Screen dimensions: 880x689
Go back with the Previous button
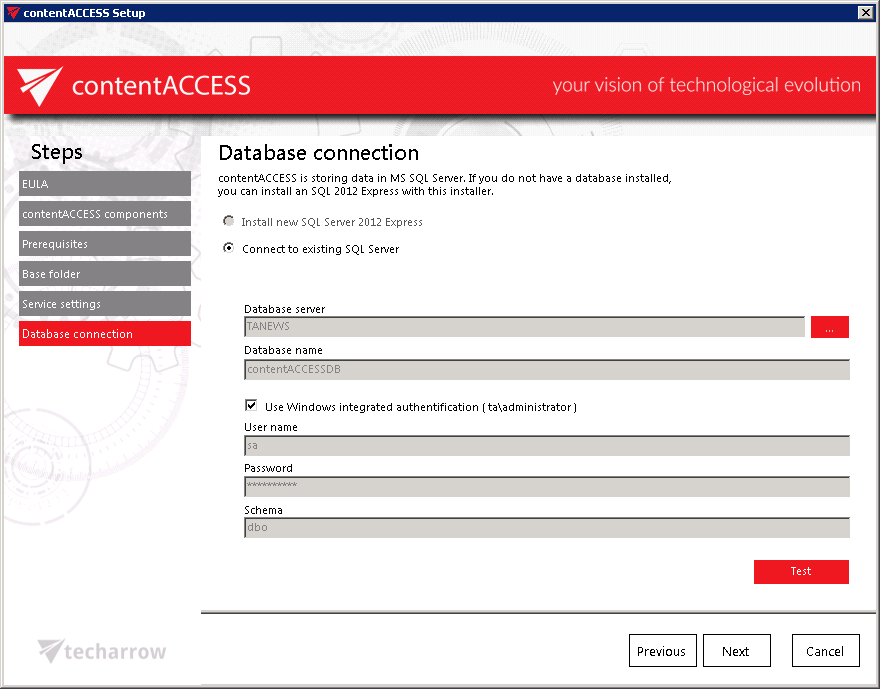pyautogui.click(x=662, y=651)
